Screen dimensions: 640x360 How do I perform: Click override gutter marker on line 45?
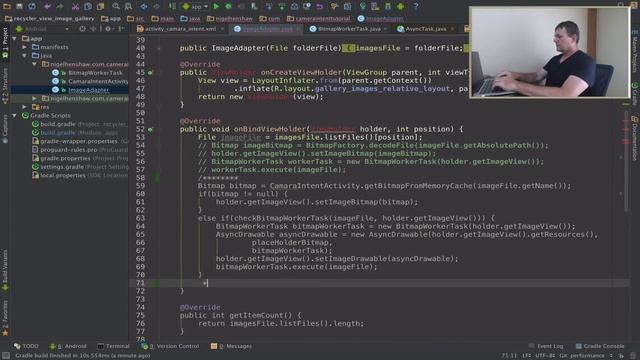click(150, 73)
